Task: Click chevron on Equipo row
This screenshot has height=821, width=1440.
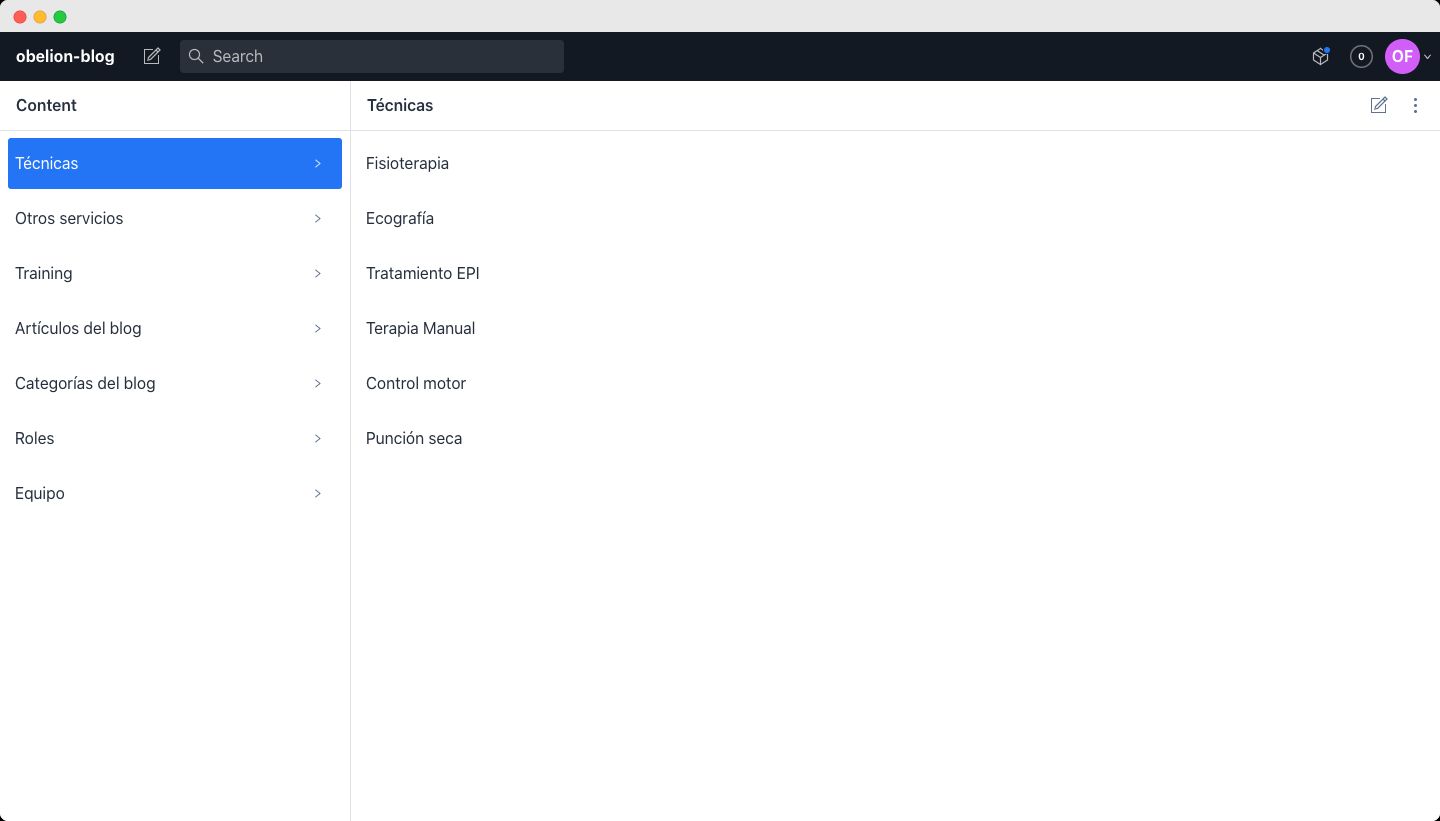Action: [318, 493]
